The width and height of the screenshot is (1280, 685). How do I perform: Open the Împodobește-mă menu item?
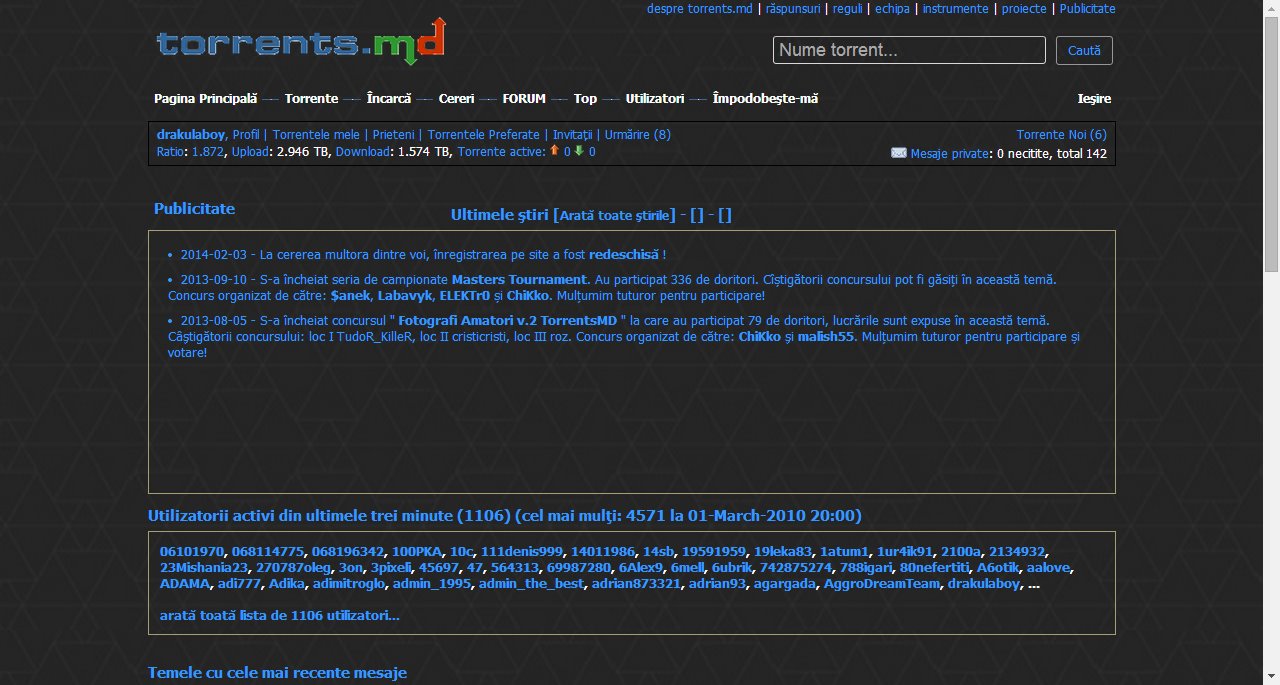click(x=765, y=99)
